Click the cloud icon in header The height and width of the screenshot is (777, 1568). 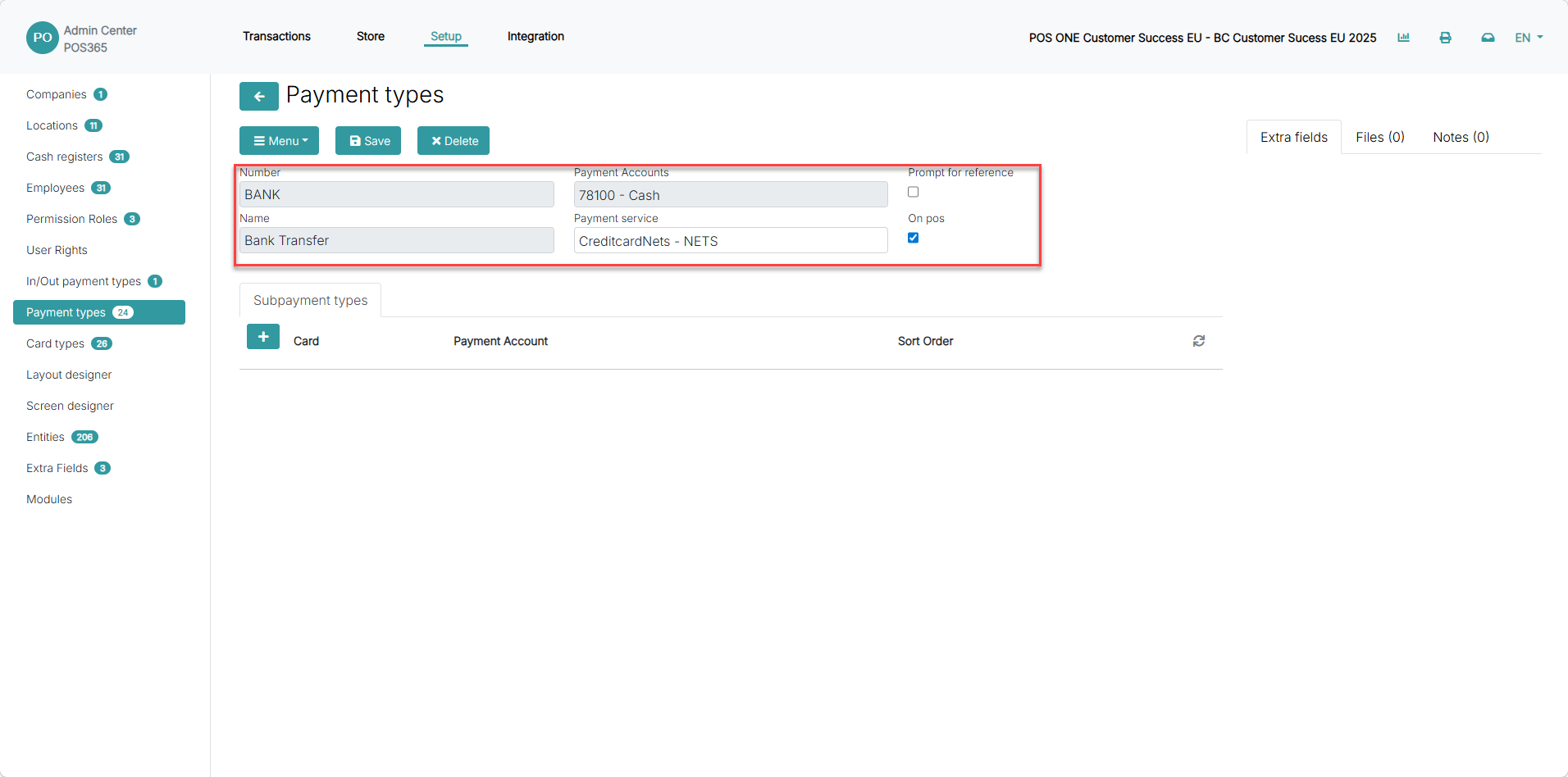(1488, 38)
